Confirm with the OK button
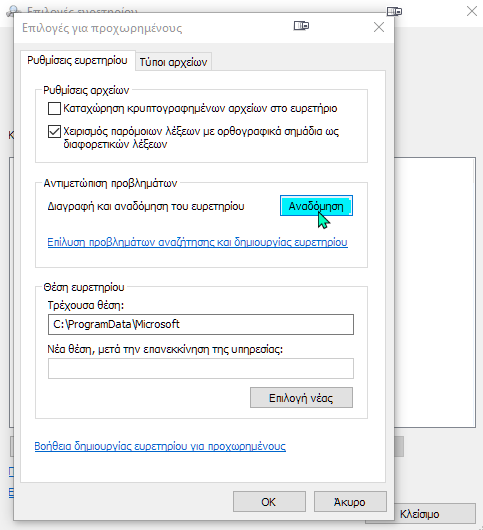 point(269,502)
